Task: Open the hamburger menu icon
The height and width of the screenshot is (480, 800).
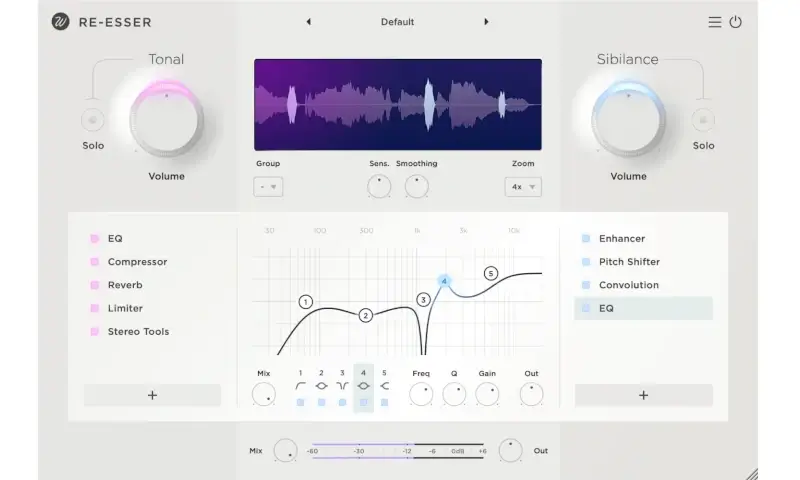Action: coord(714,22)
